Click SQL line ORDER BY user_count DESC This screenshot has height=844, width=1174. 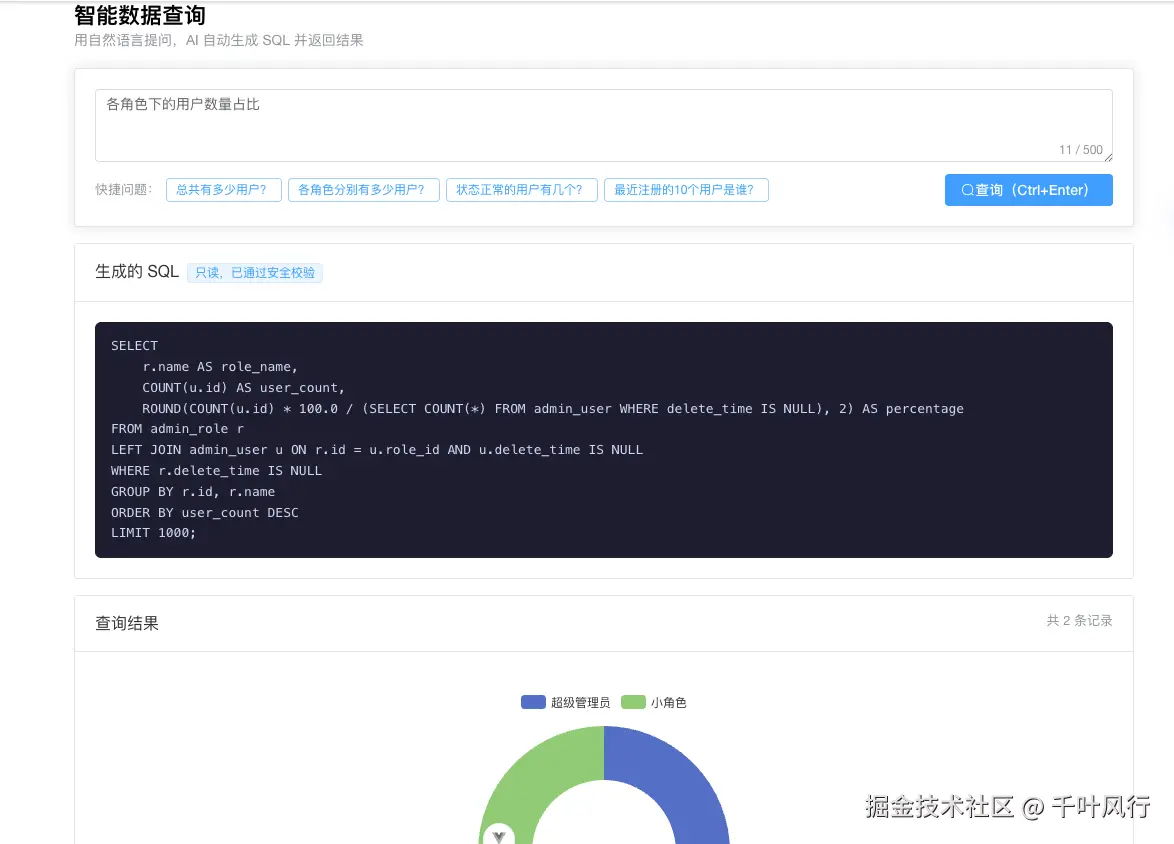(204, 512)
